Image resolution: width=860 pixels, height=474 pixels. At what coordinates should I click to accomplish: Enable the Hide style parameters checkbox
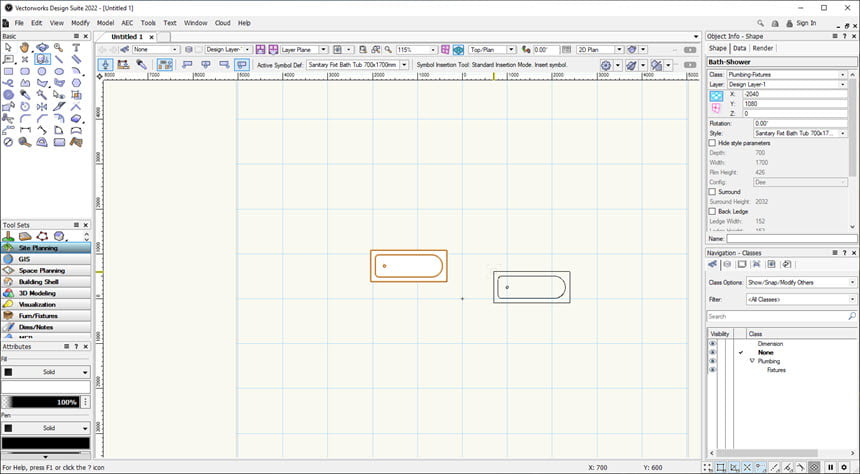[712, 143]
